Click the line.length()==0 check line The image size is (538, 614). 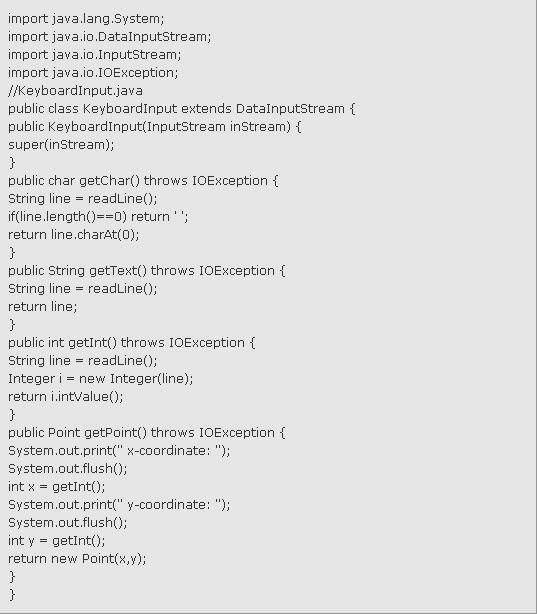(x=98, y=217)
